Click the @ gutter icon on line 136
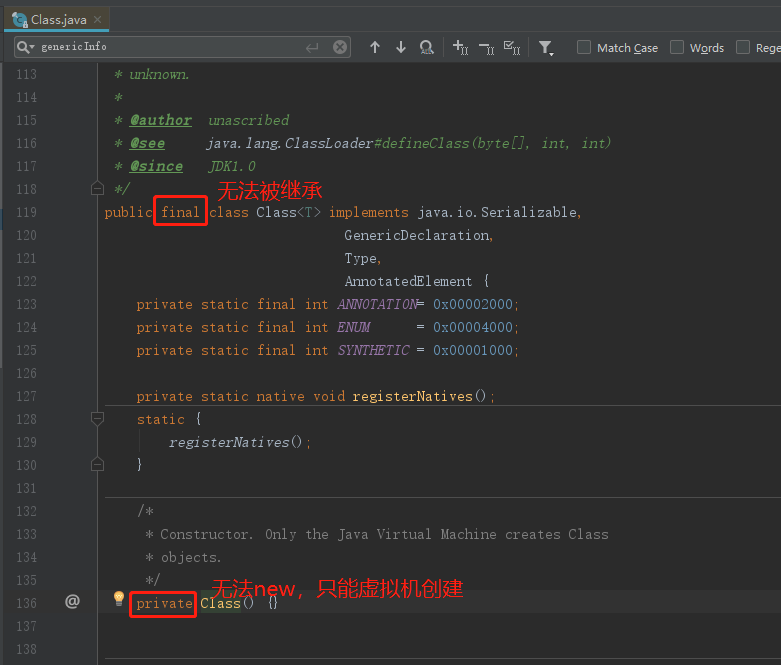Viewport: 781px width, 665px height. (x=72, y=602)
